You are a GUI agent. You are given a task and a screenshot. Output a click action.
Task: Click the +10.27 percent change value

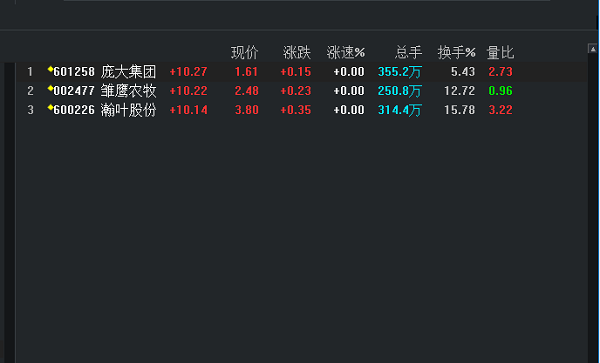pos(188,72)
